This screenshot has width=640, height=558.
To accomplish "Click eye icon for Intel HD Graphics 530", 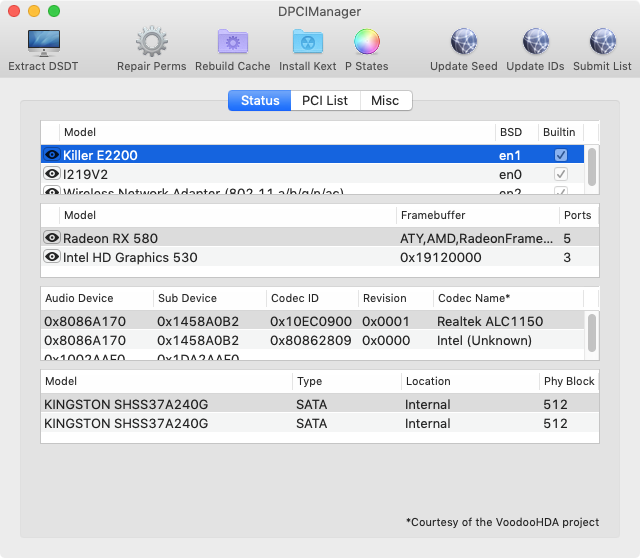I will click(x=52, y=257).
